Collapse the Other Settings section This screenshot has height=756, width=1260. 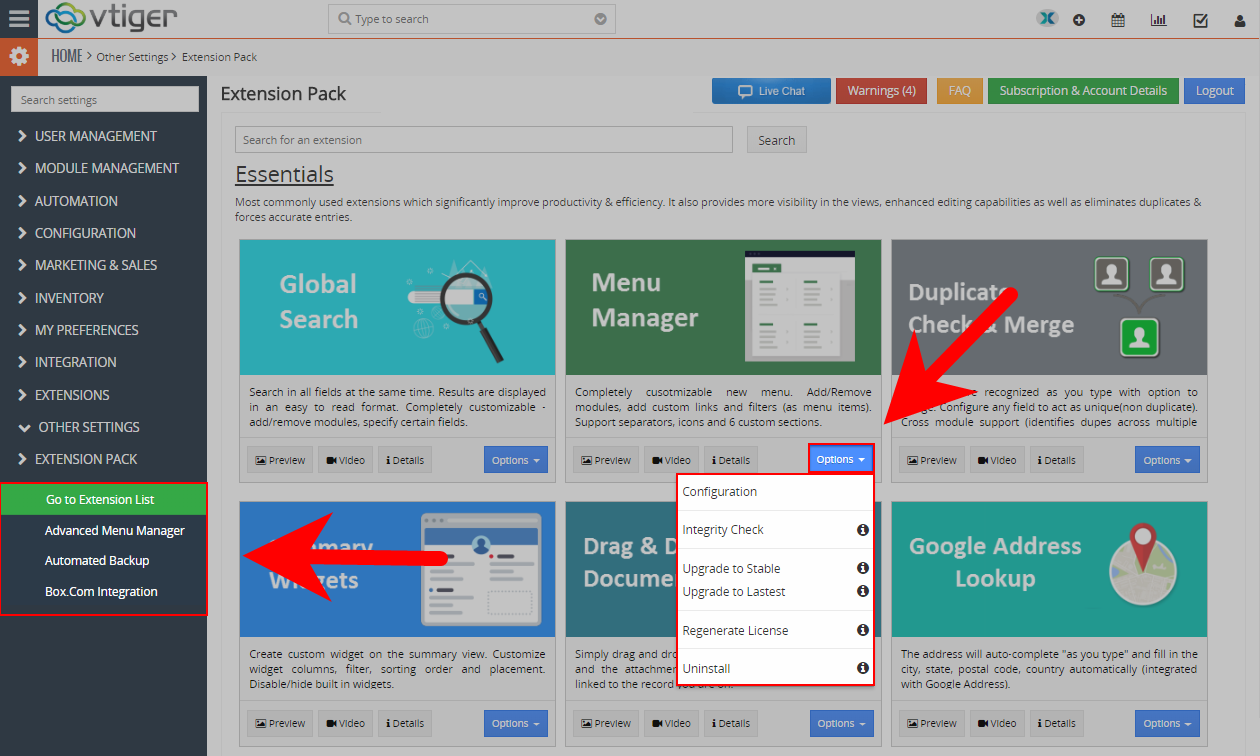88,427
